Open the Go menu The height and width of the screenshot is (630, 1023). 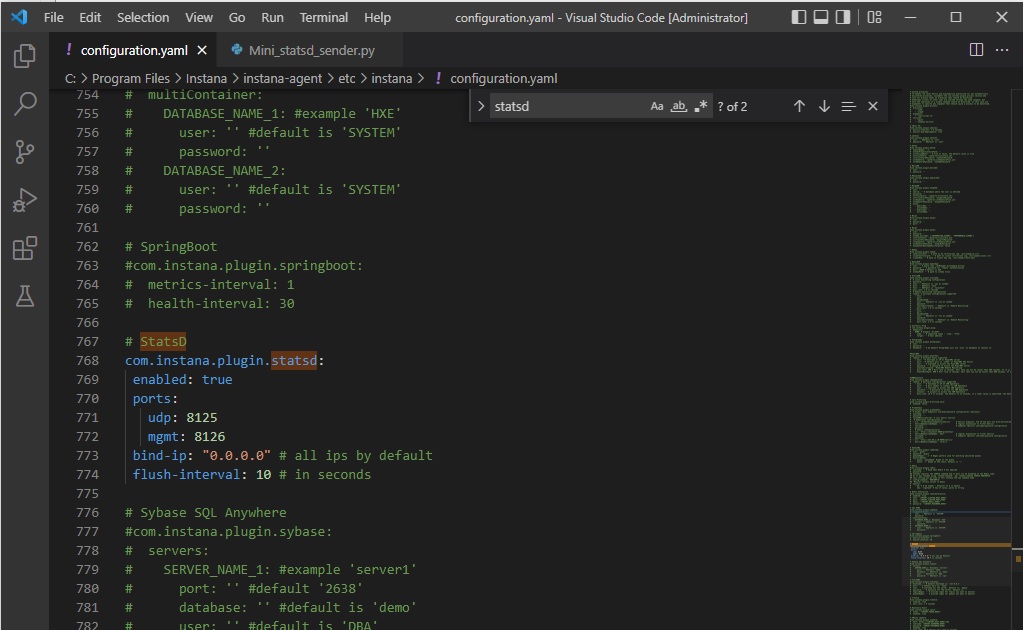[x=237, y=18]
